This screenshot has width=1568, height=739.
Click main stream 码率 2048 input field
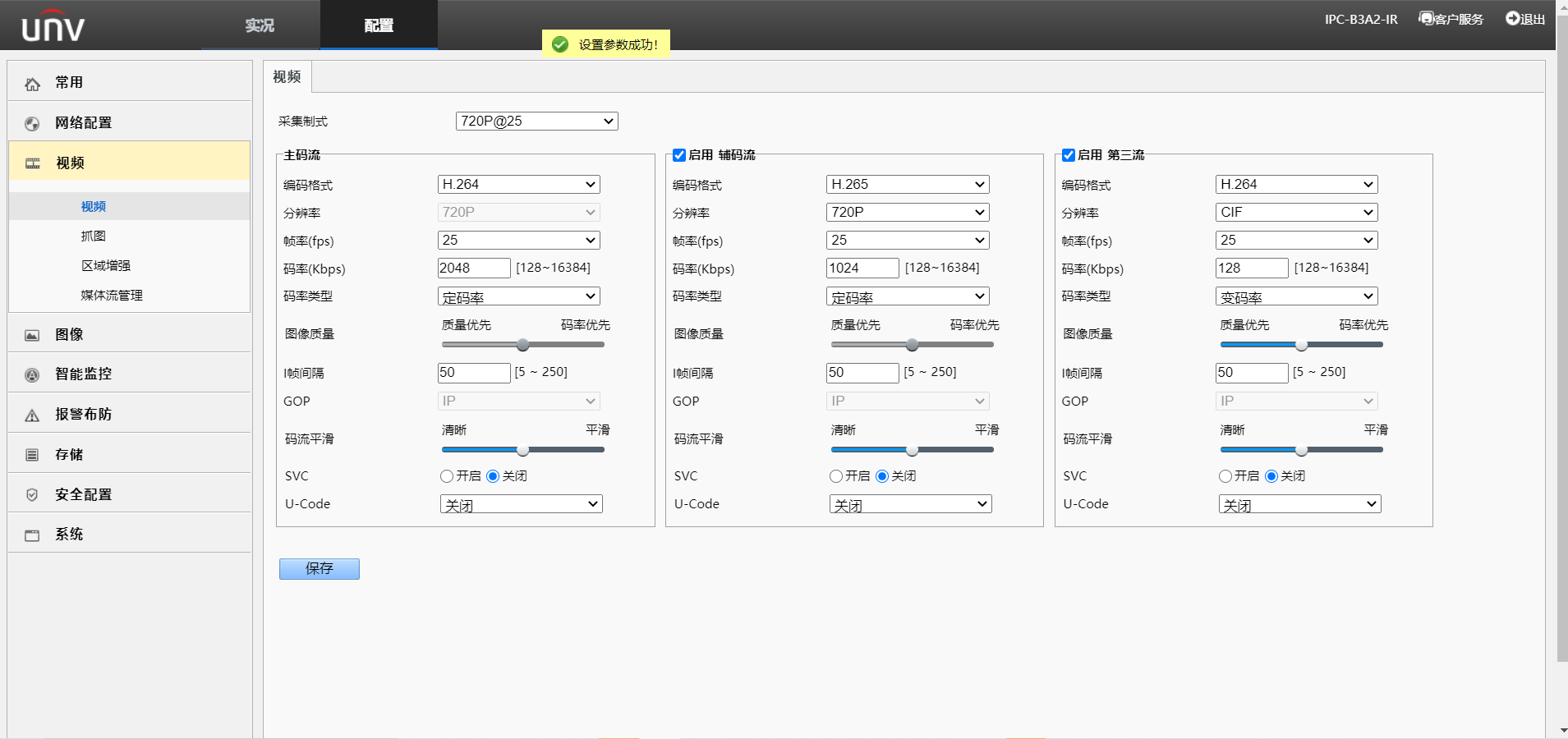474,269
